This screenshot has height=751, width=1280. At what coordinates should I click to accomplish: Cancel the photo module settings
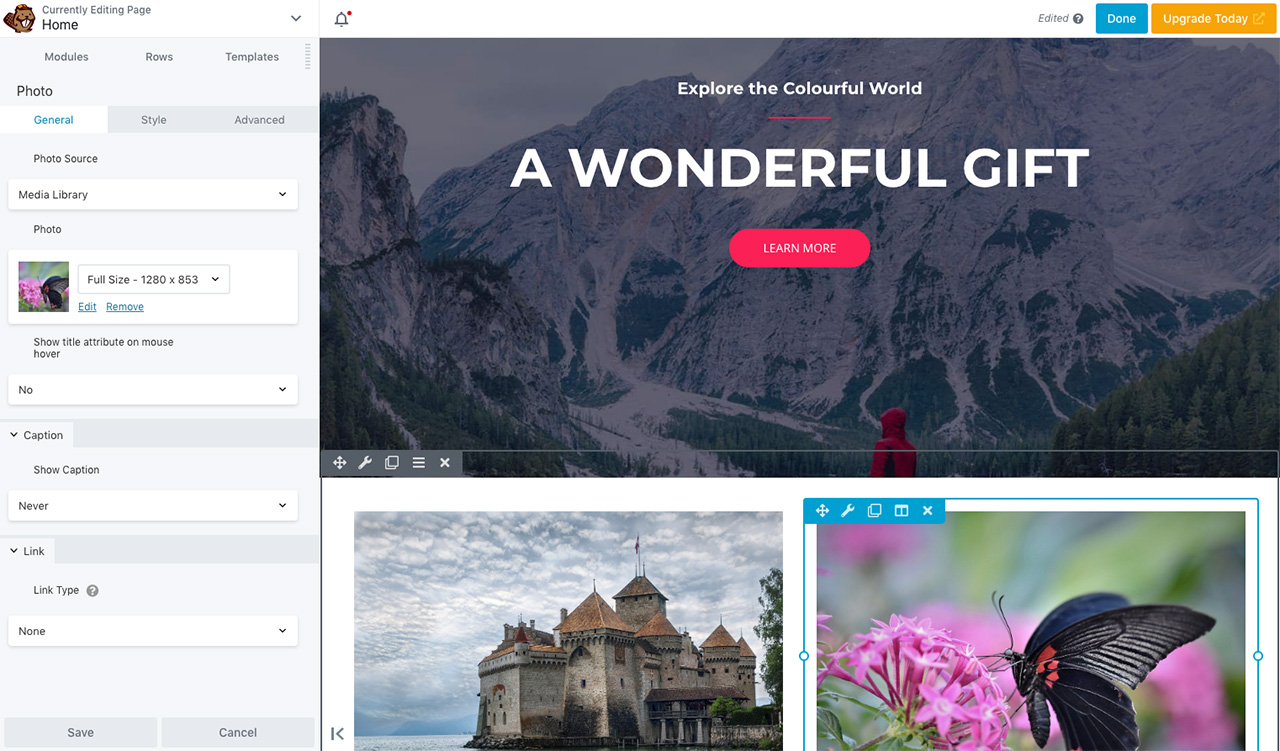point(238,733)
